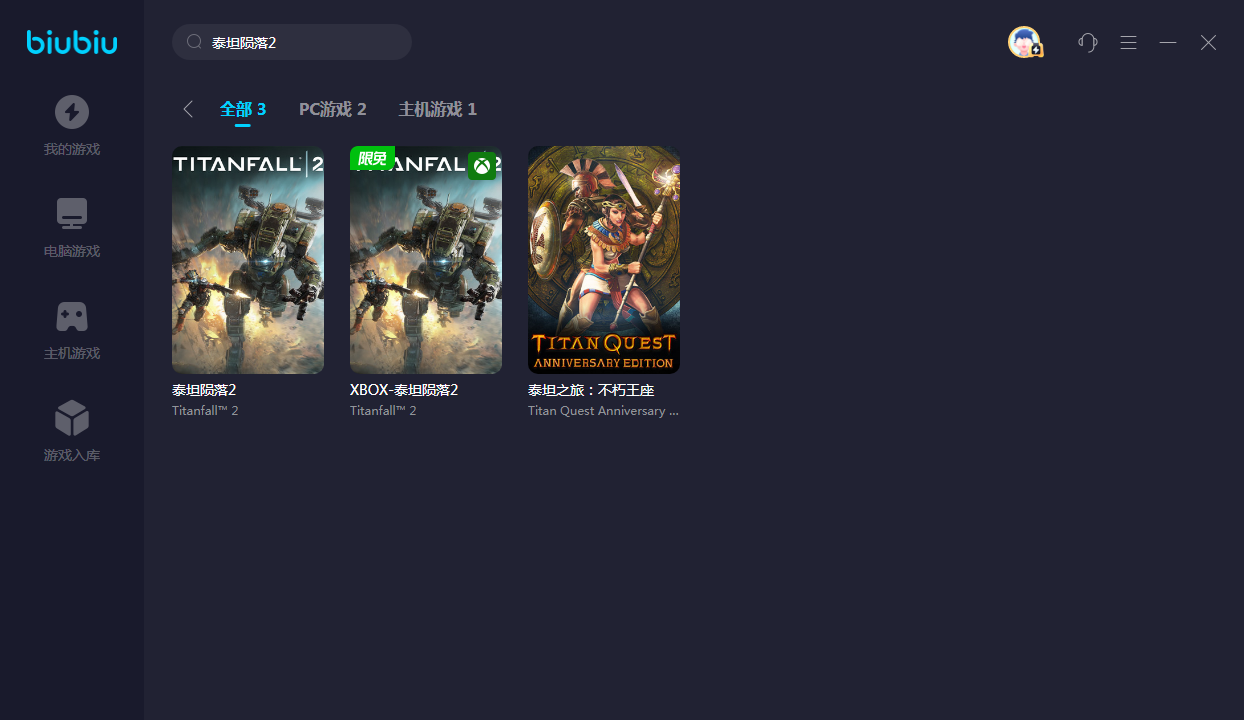Click the 我的游戏 sidebar label
Viewport: 1244px width, 720px height.
pos(72,149)
